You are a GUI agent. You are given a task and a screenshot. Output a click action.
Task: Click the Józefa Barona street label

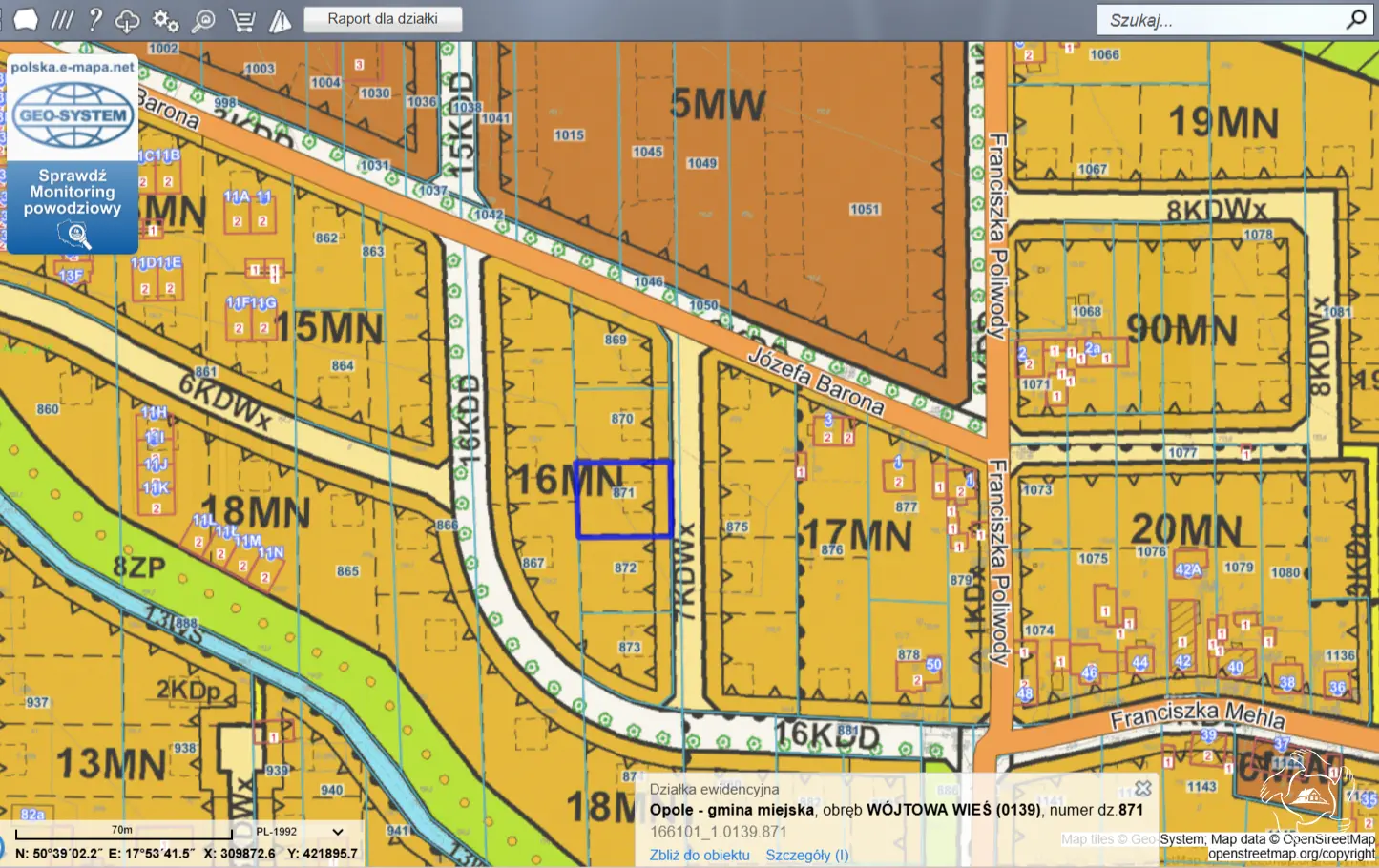coord(816,381)
